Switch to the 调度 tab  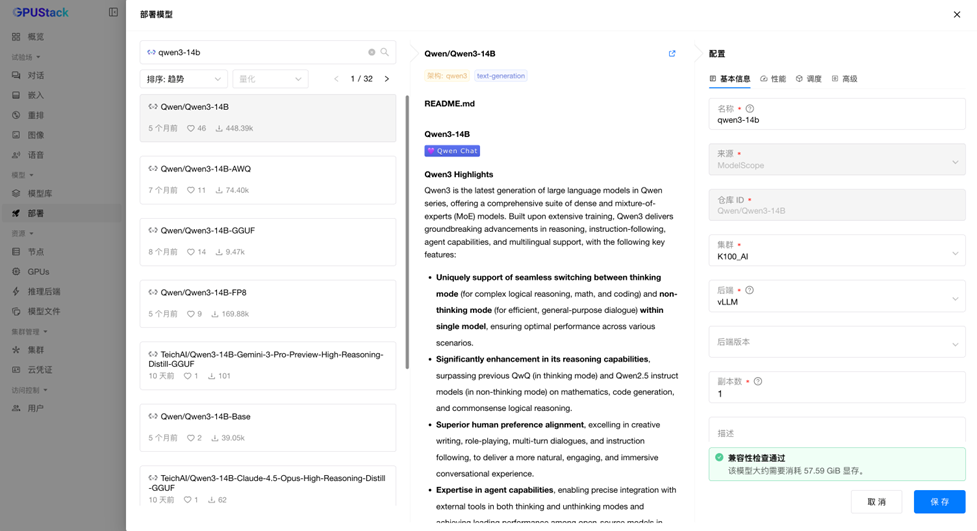tap(808, 79)
